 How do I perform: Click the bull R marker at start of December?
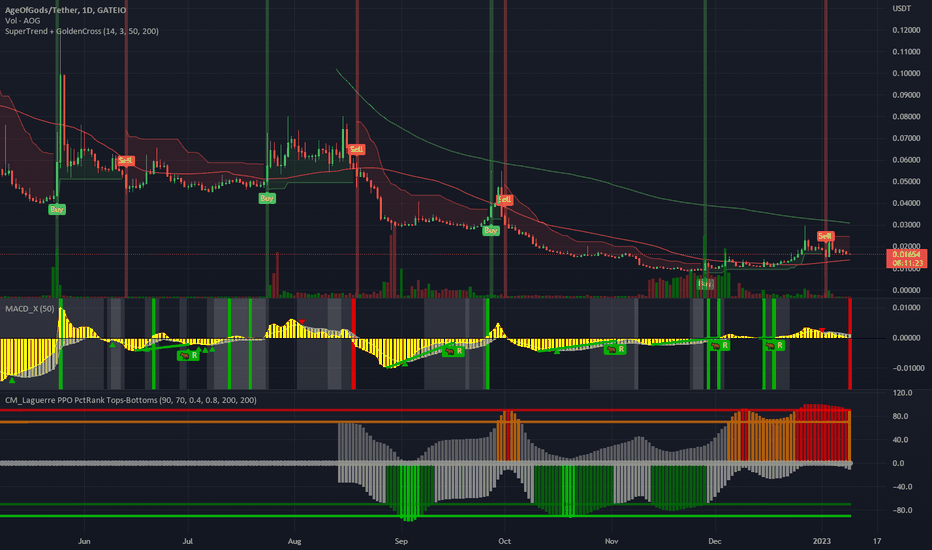(719, 345)
